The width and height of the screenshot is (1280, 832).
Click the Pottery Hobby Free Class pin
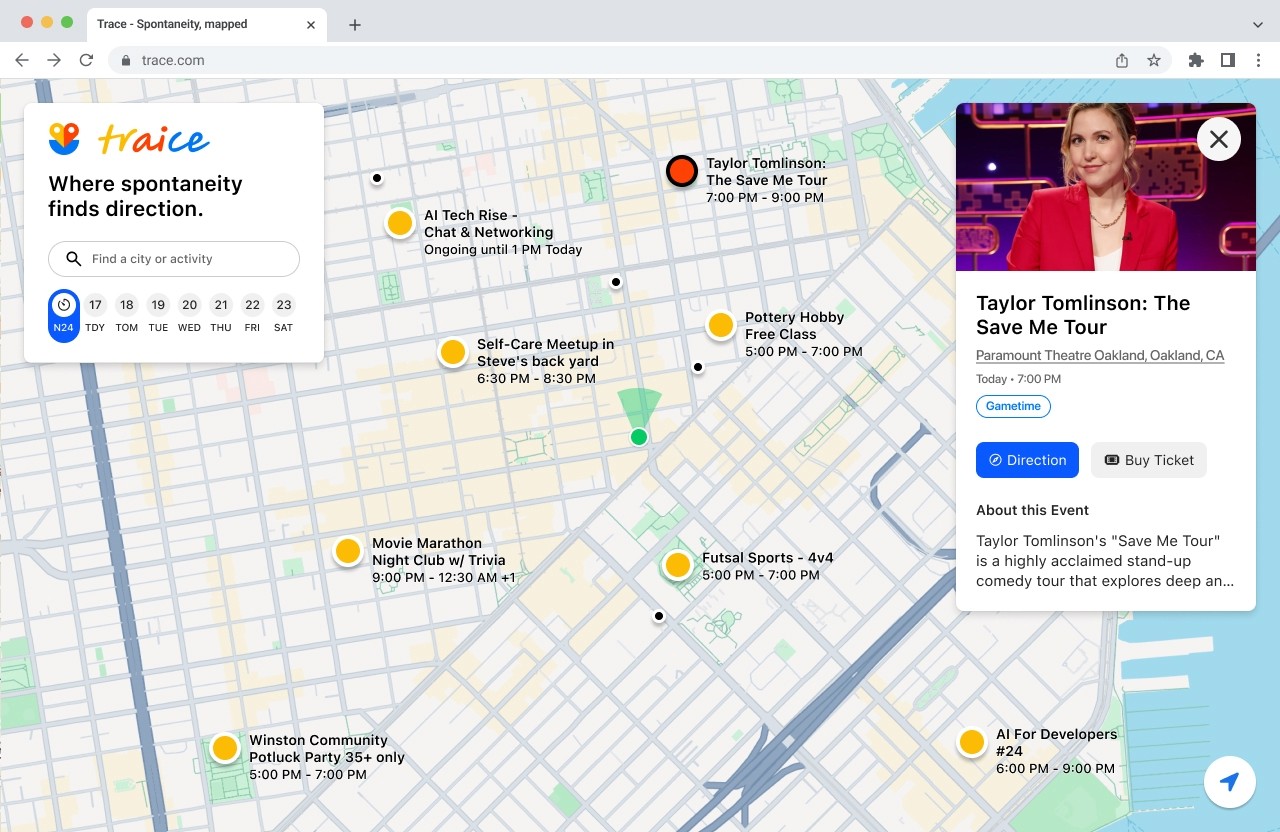tap(721, 325)
